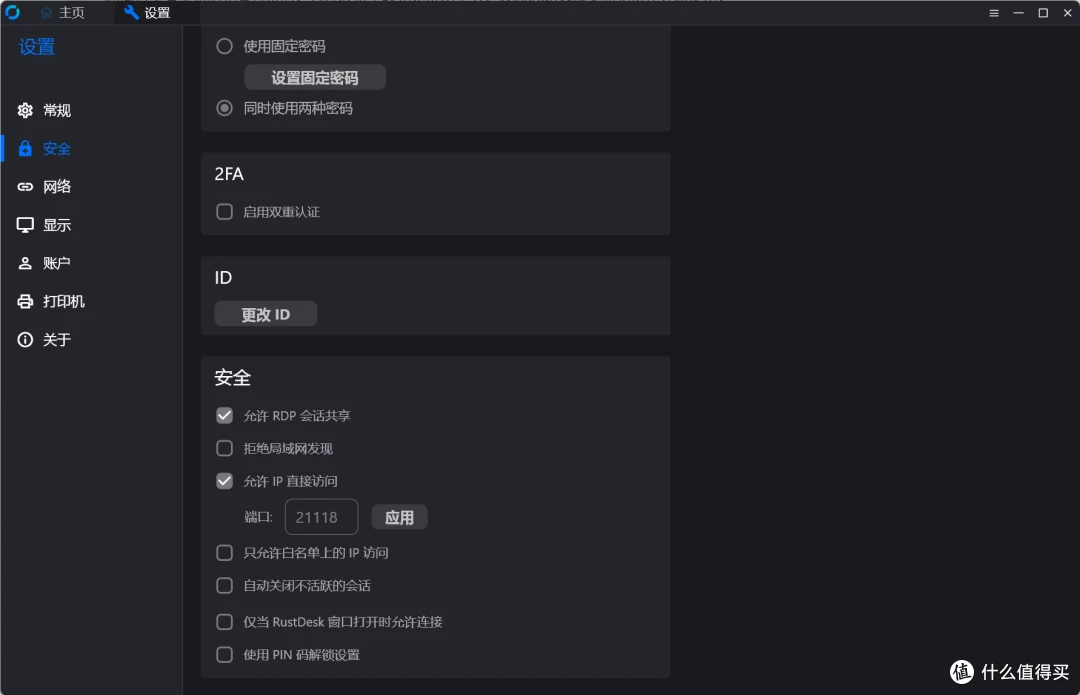Image resolution: width=1080 pixels, height=695 pixels.
Task: Enable 使用 PIN 码解锁设置
Action: point(225,655)
